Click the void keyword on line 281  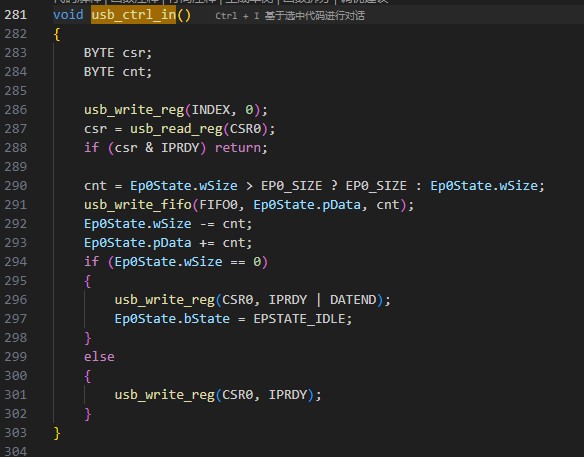pos(68,15)
